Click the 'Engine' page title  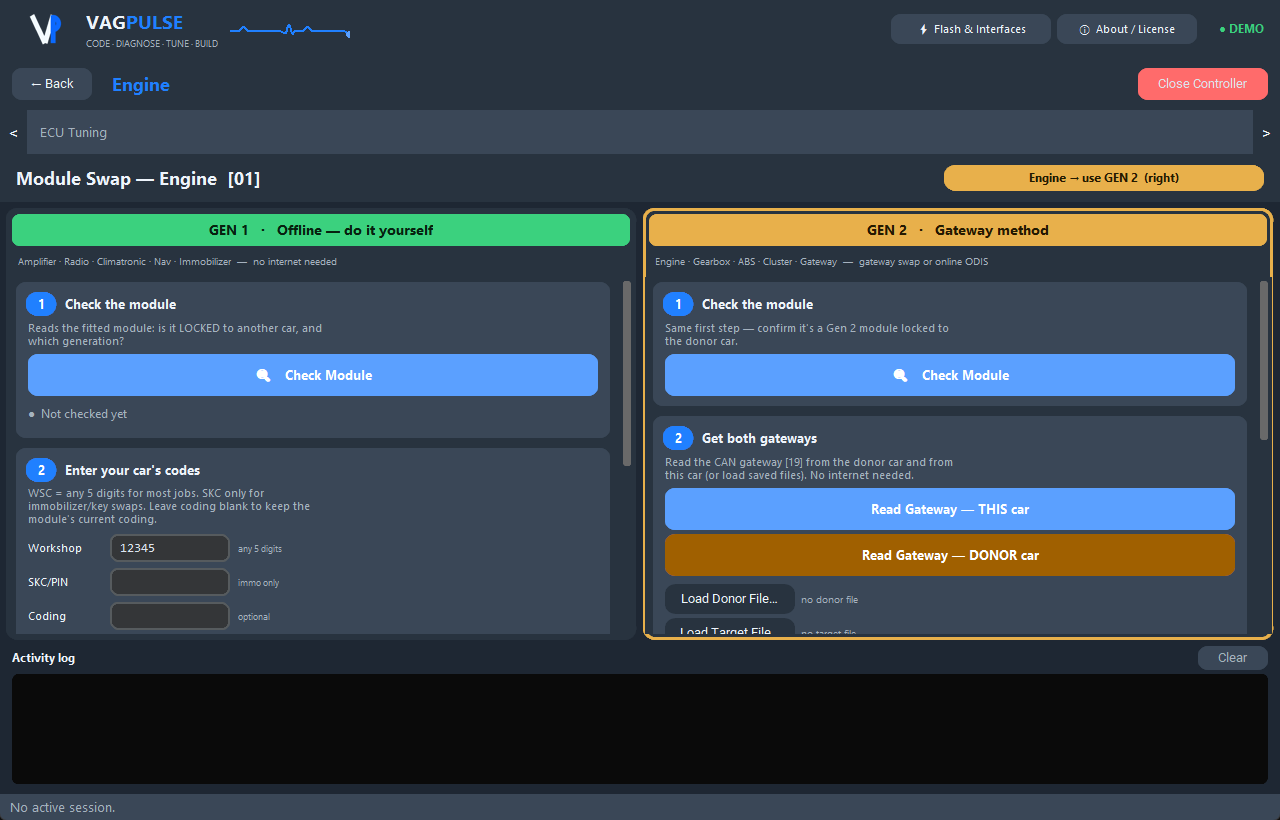tap(141, 85)
